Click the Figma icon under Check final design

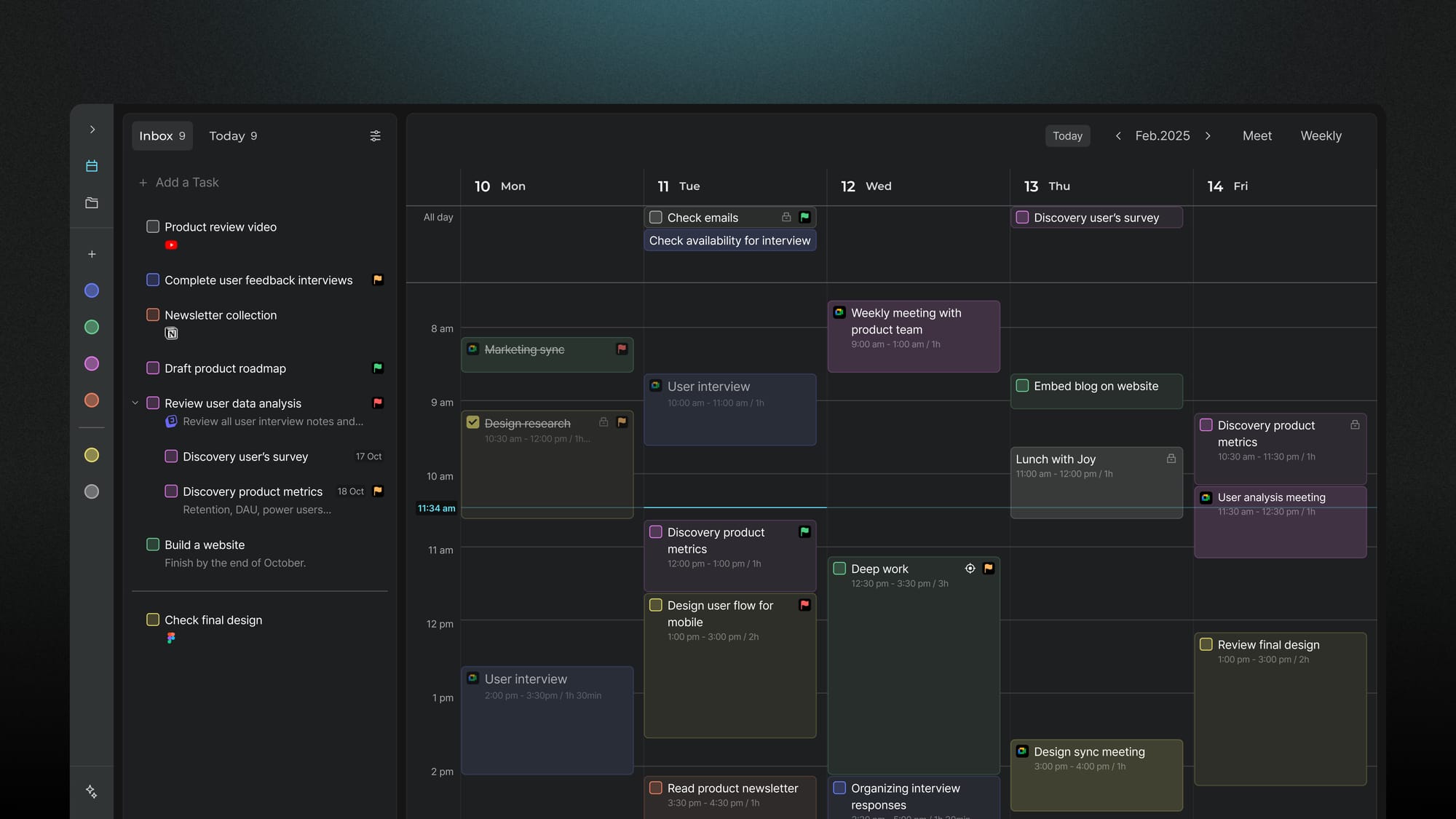171,638
